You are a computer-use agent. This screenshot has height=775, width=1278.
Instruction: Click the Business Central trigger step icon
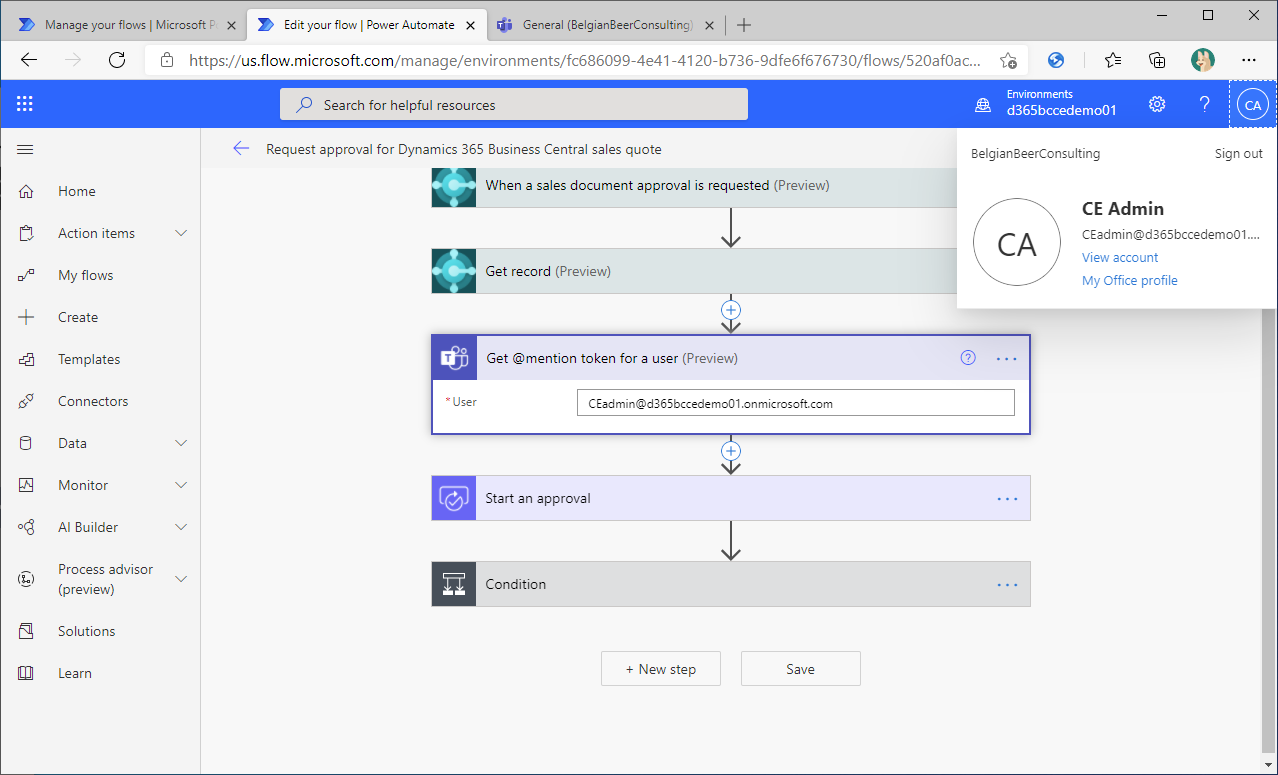(x=454, y=185)
